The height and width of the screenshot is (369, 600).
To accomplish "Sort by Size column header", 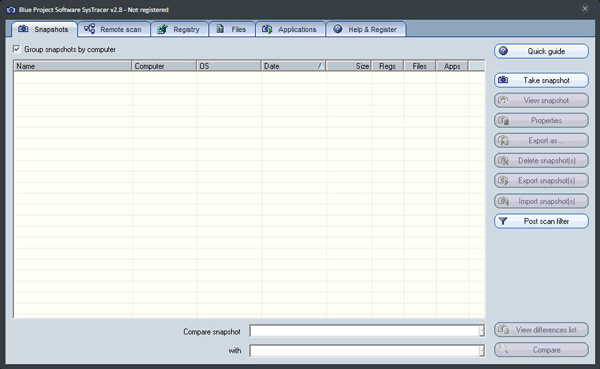I will point(349,66).
